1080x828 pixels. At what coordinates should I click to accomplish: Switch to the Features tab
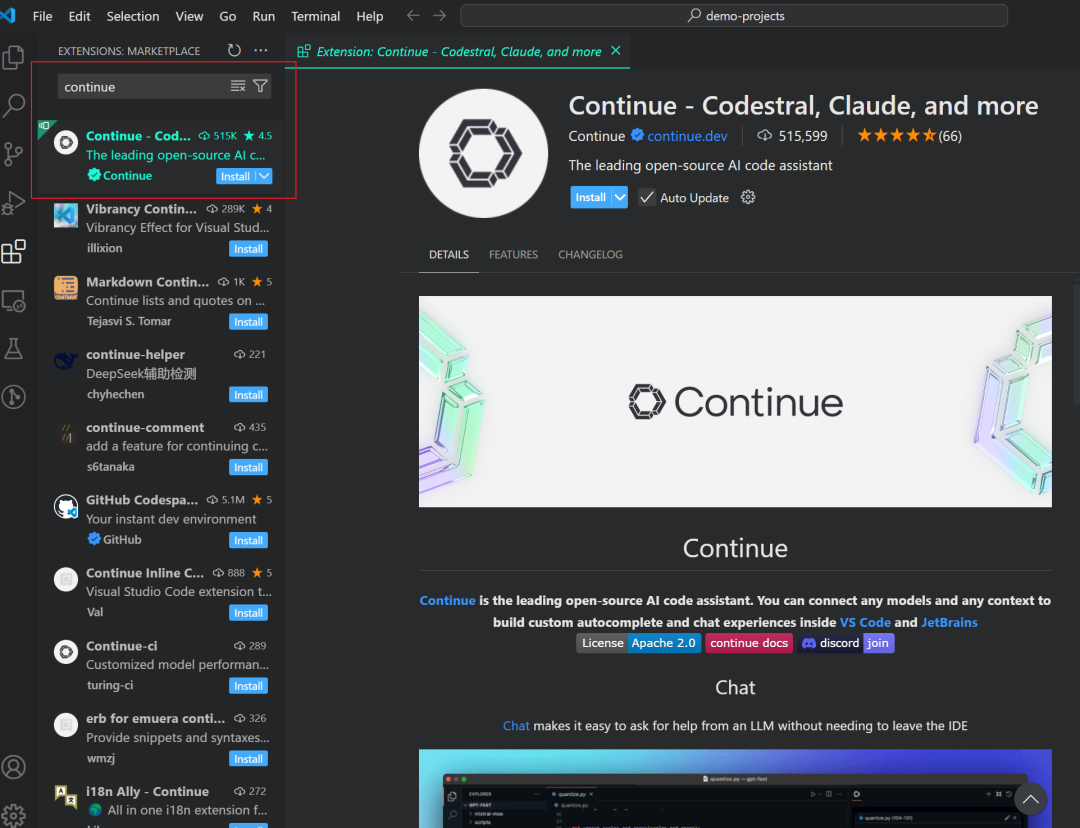513,255
